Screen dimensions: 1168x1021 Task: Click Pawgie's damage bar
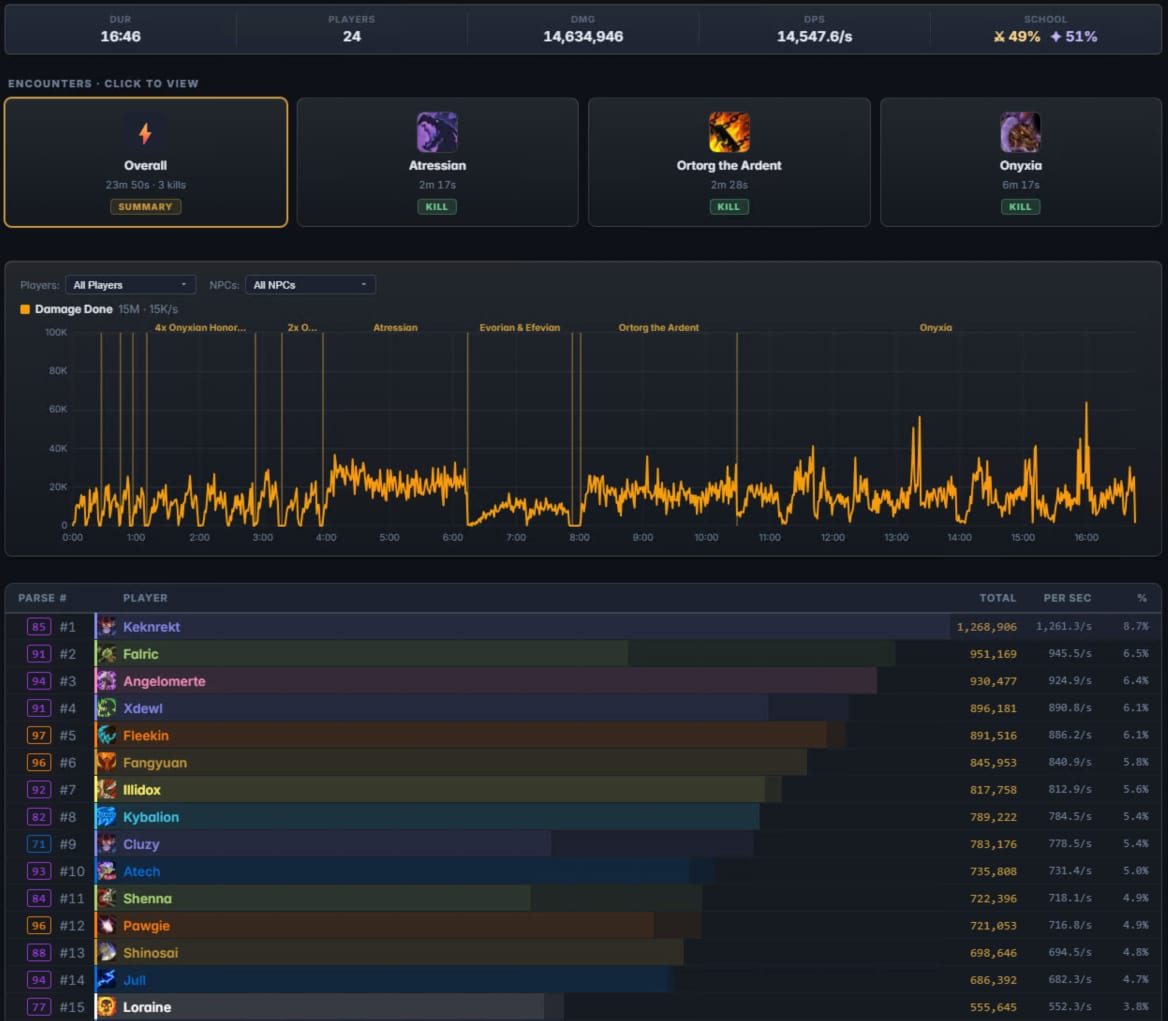click(x=398, y=926)
